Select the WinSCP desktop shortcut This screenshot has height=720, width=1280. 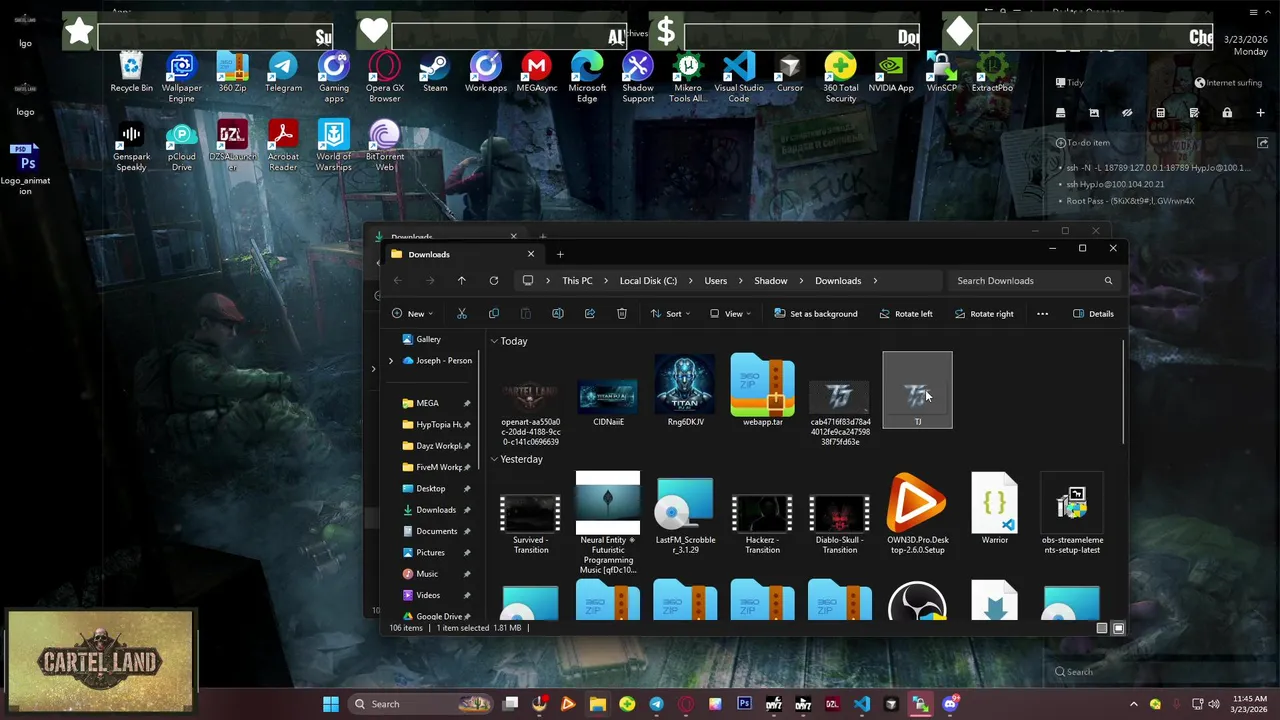[942, 73]
